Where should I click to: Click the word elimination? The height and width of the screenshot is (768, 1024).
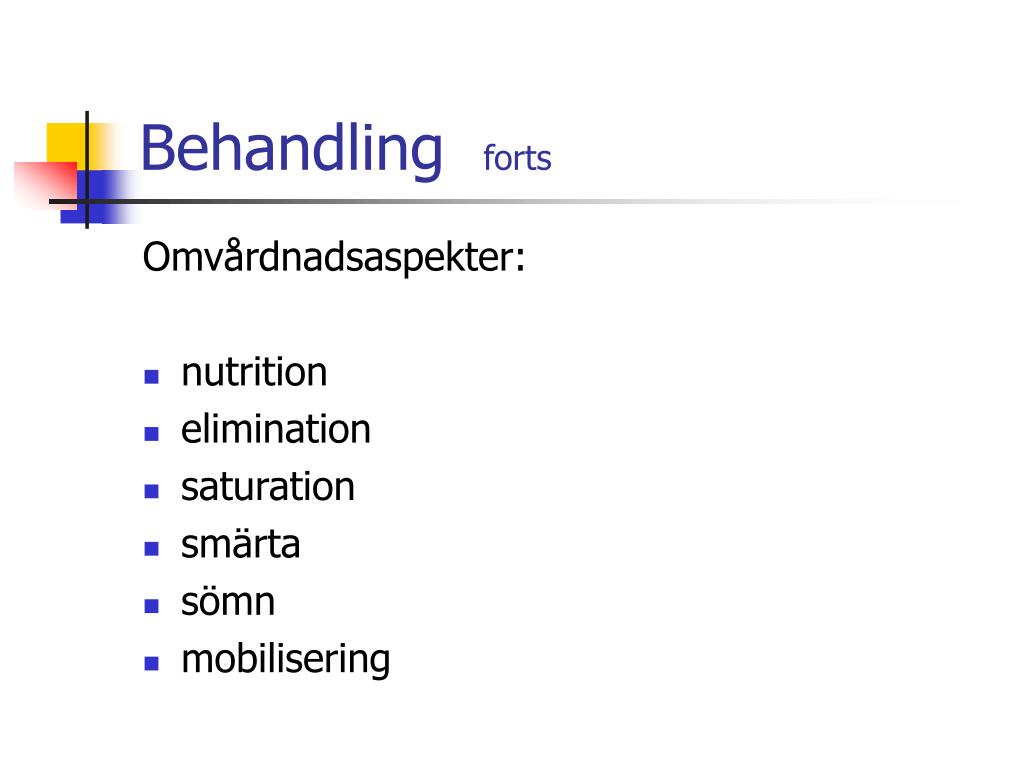(276, 429)
